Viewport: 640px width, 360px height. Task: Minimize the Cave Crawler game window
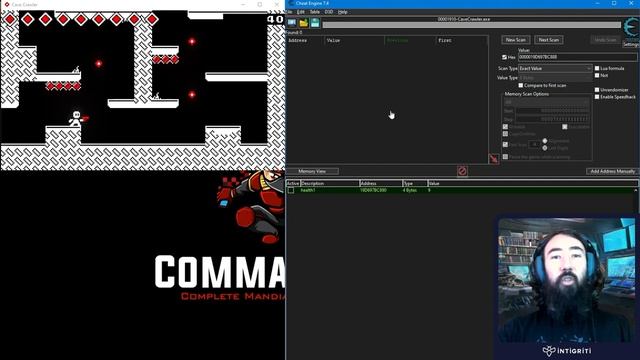point(243,4)
